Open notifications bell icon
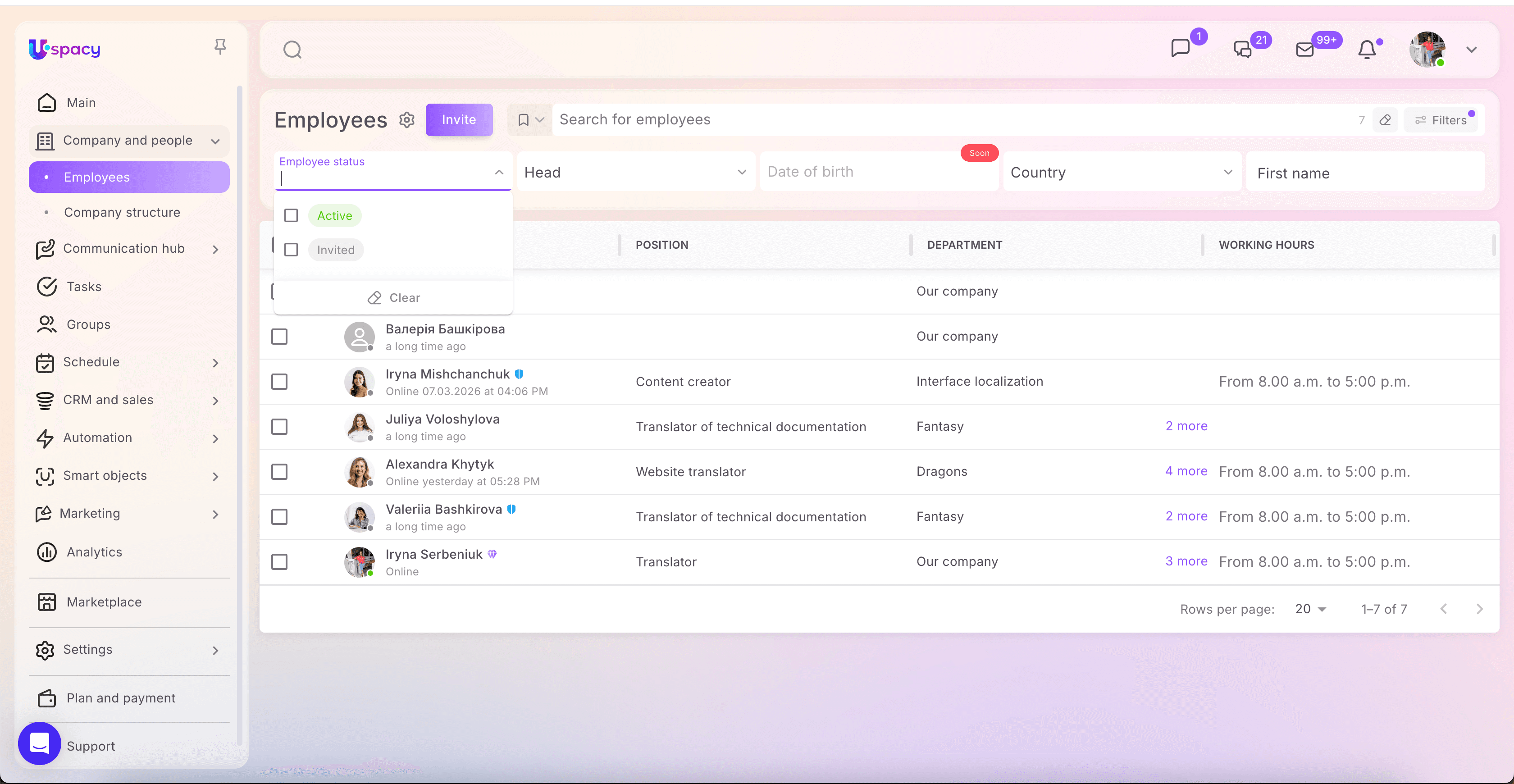This screenshot has width=1514, height=784. [x=1367, y=50]
